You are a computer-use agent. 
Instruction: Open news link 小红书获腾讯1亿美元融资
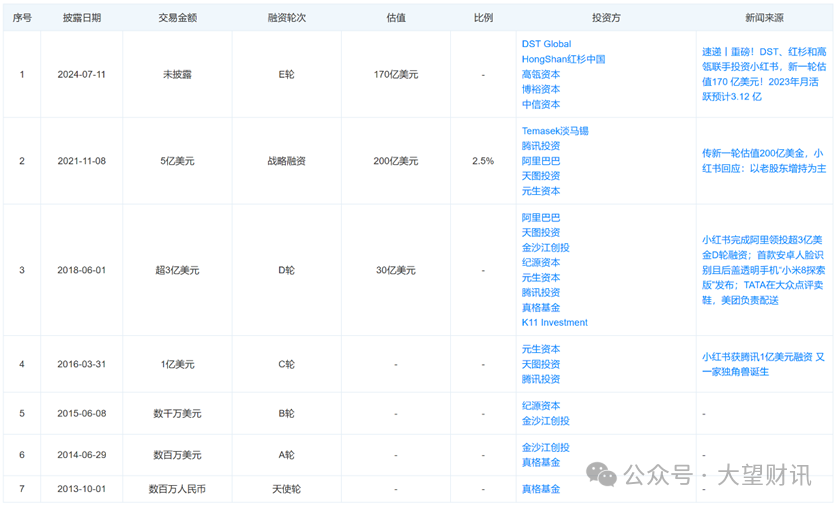click(763, 364)
